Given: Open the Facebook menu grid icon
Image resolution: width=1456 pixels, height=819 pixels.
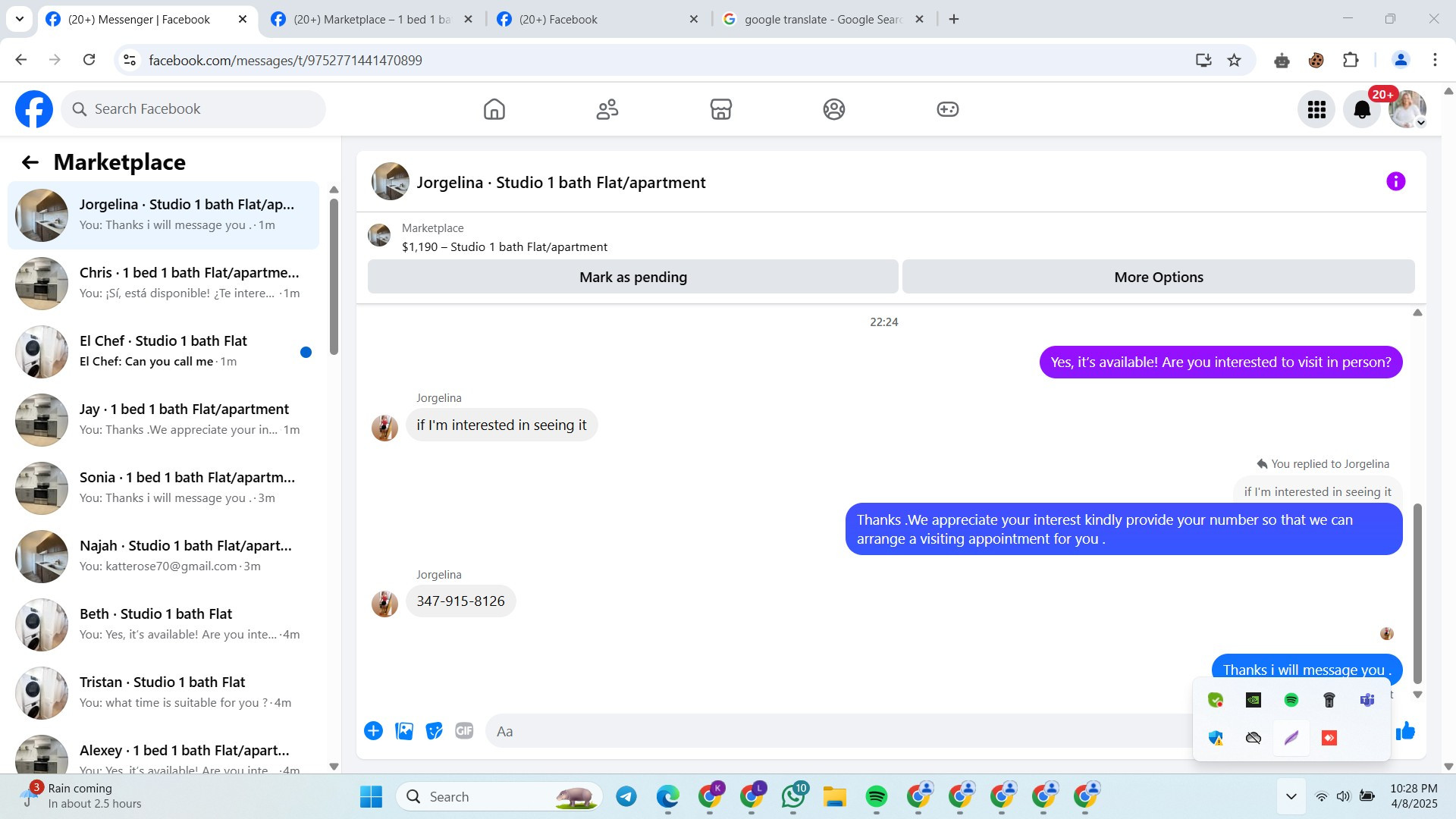Looking at the screenshot, I should [x=1316, y=110].
